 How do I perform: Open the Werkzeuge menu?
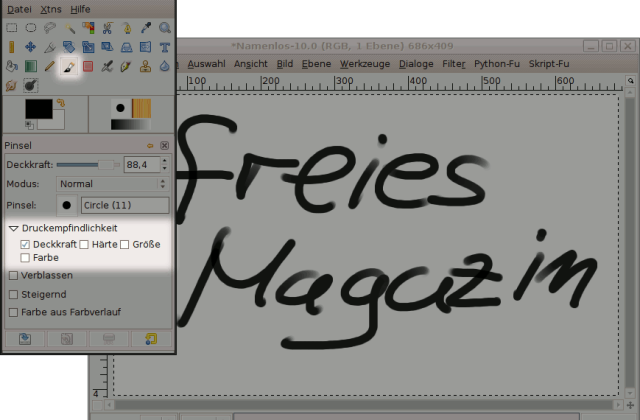pyautogui.click(x=365, y=64)
